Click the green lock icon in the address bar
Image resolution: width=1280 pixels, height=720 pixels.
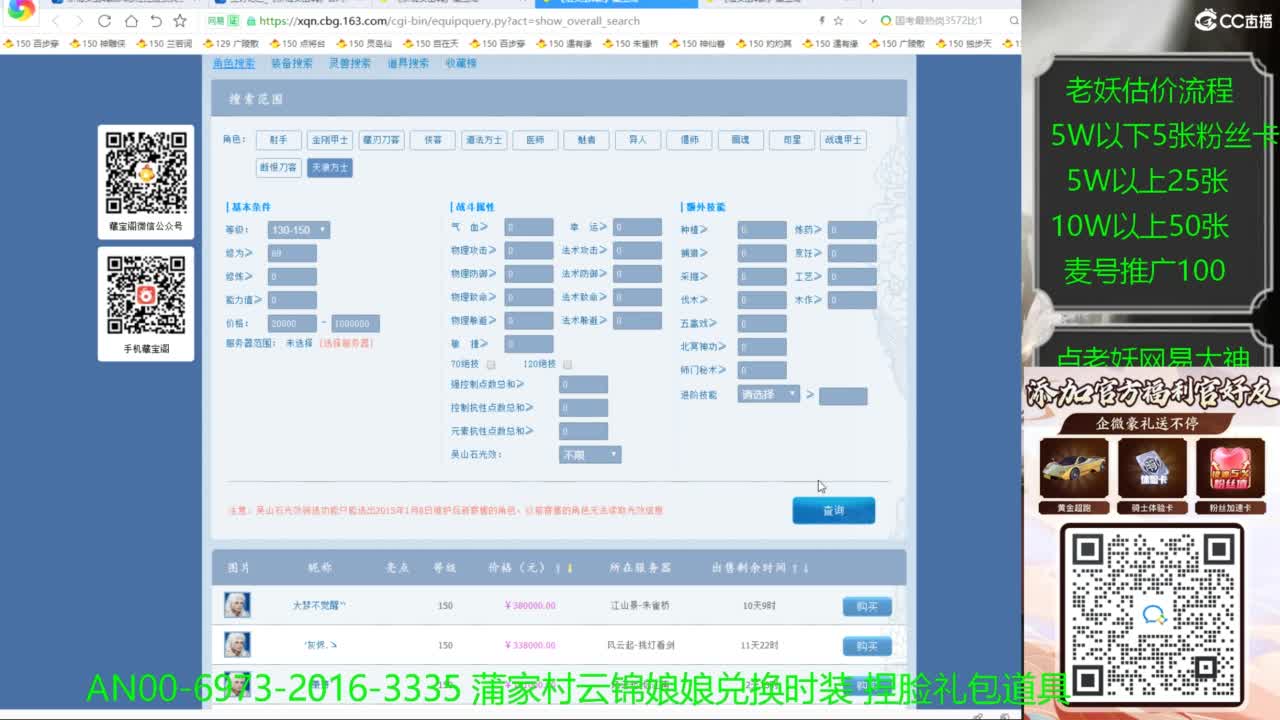tap(250, 20)
